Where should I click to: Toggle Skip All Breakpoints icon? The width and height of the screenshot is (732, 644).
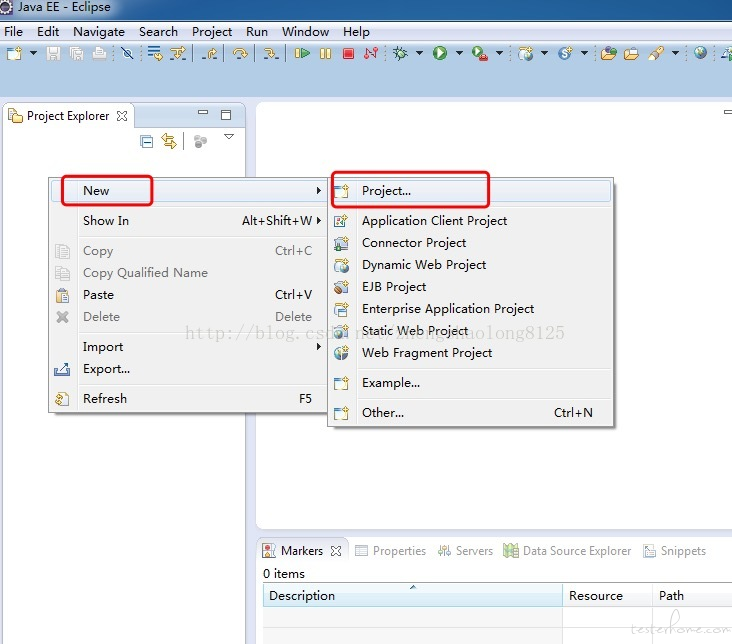(127, 53)
